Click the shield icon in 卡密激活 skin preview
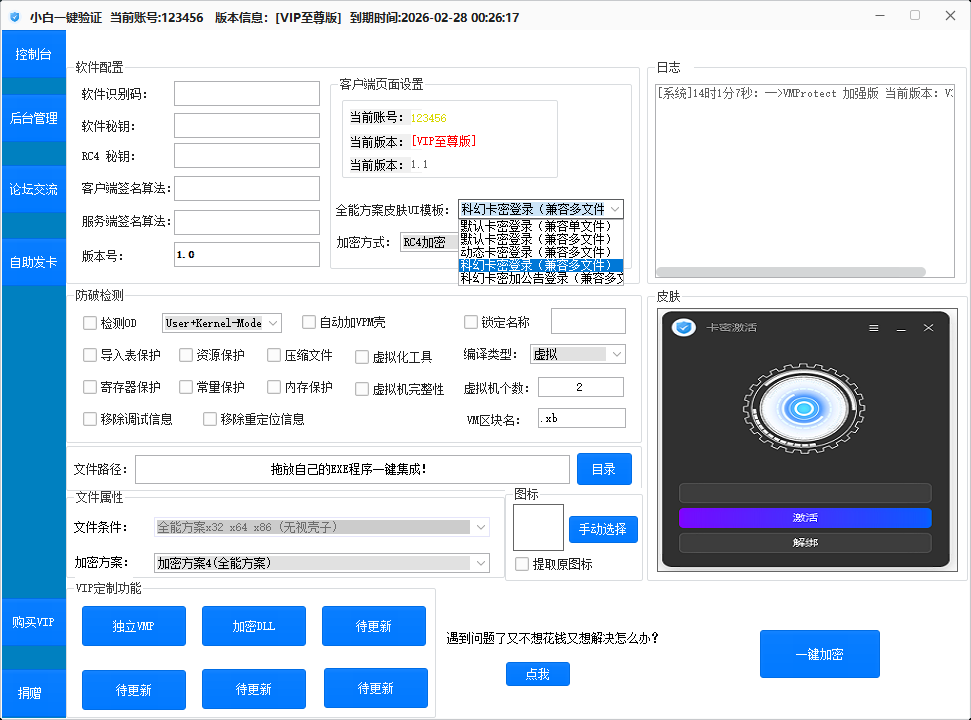The height and width of the screenshot is (720, 971). tap(685, 327)
